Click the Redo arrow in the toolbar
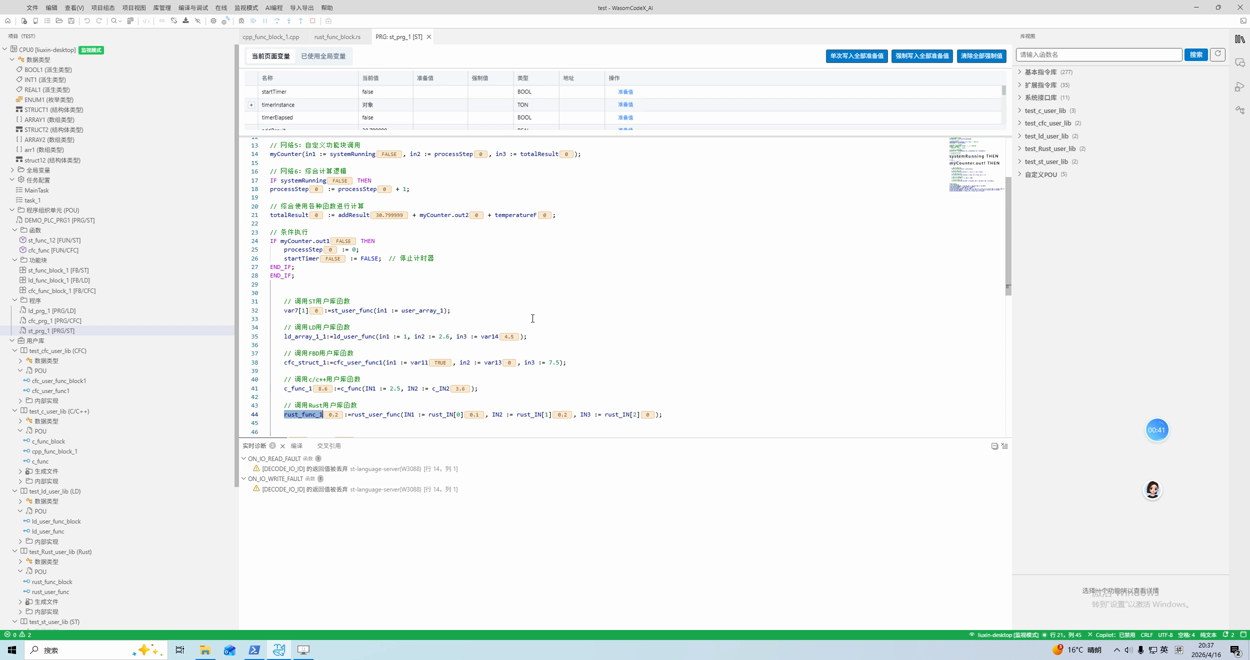The width and height of the screenshot is (1250, 660). (99, 21)
